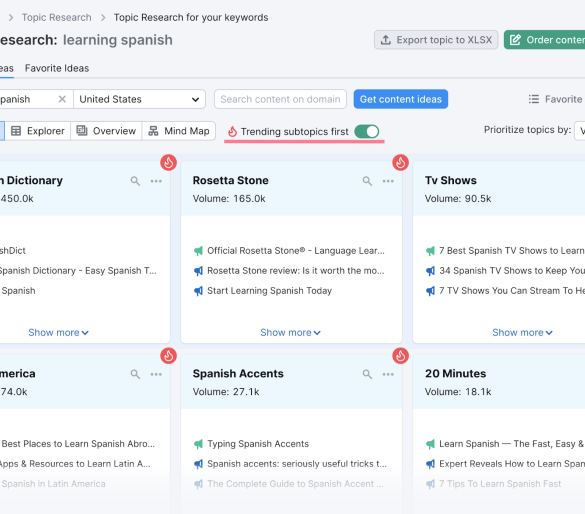Open Dictionary card three-dot menu
This screenshot has width=585, height=514.
156,181
